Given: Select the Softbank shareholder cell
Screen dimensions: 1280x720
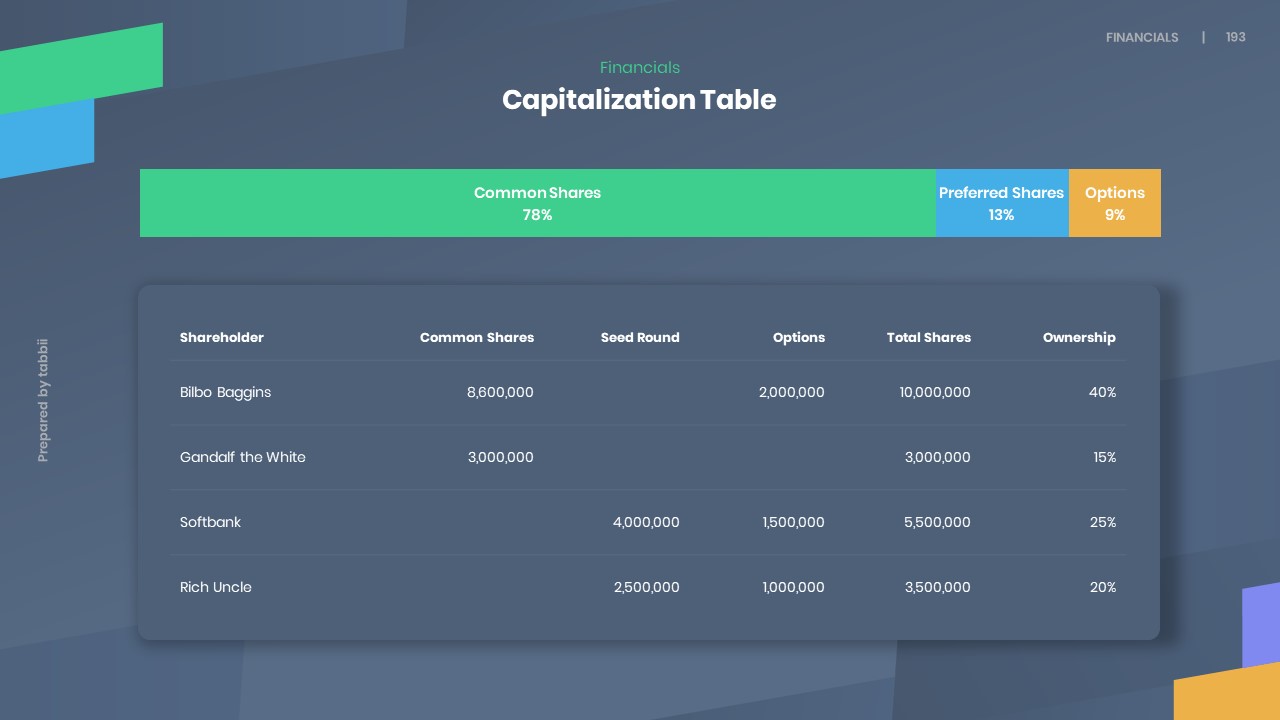Looking at the screenshot, I should coord(211,523).
